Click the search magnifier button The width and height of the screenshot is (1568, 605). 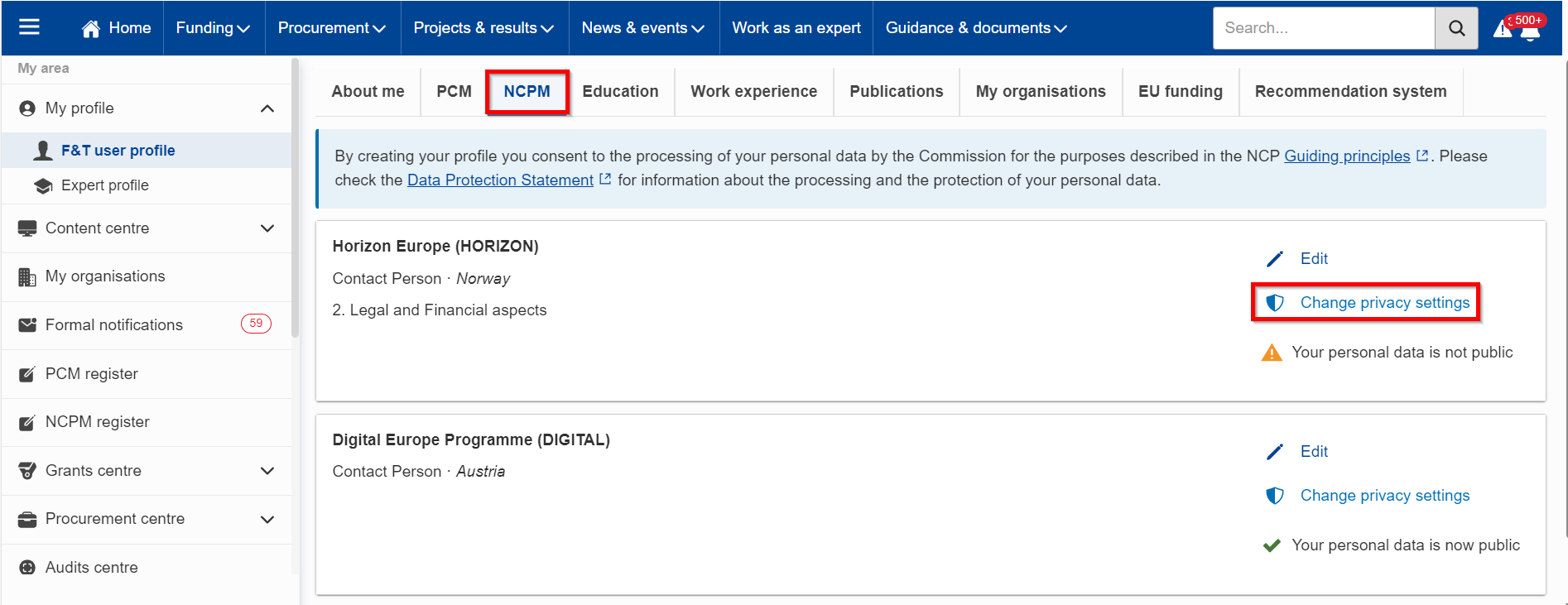(1456, 28)
